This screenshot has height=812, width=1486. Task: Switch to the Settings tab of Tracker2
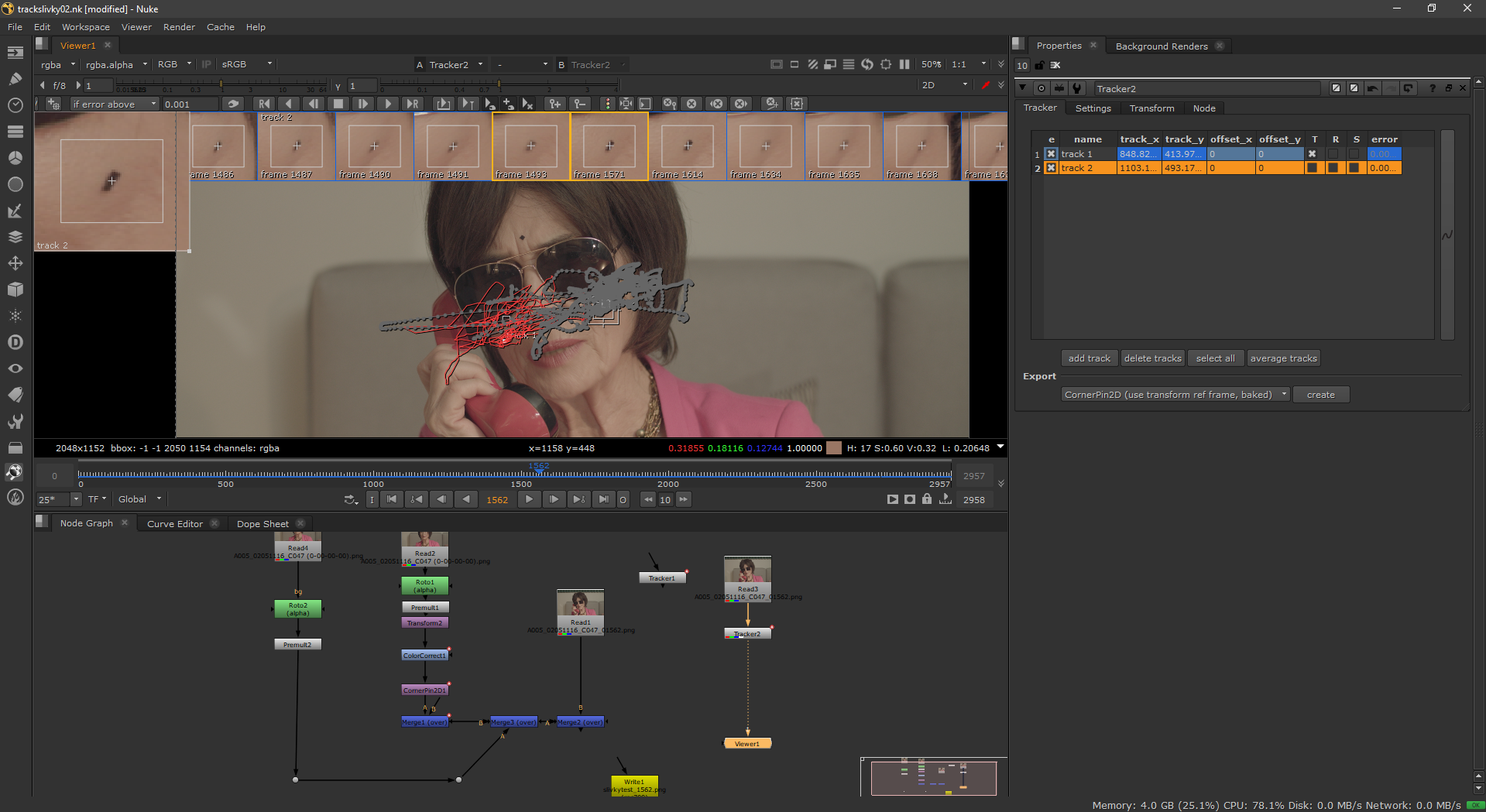click(1093, 108)
